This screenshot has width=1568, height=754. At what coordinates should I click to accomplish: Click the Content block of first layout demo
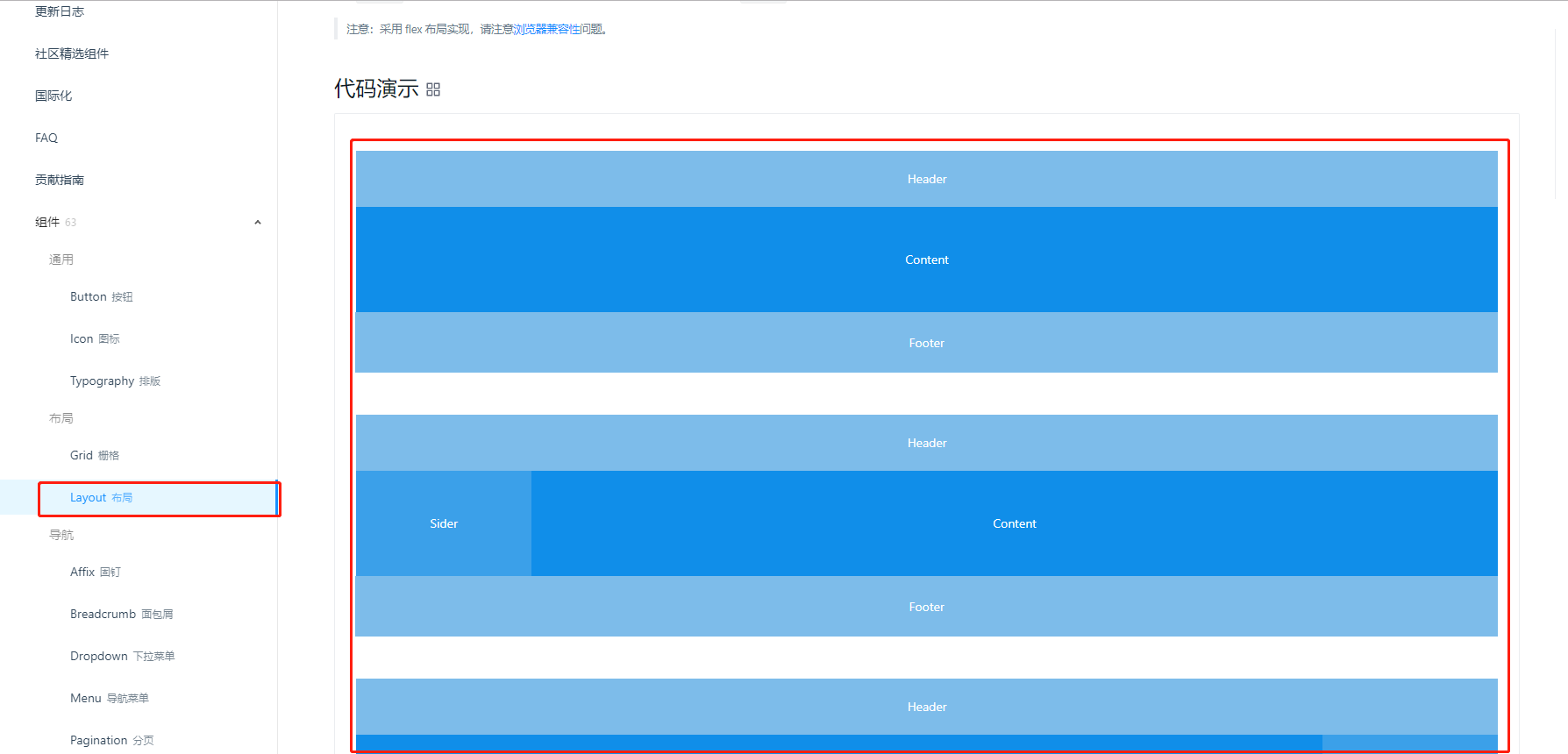927,260
